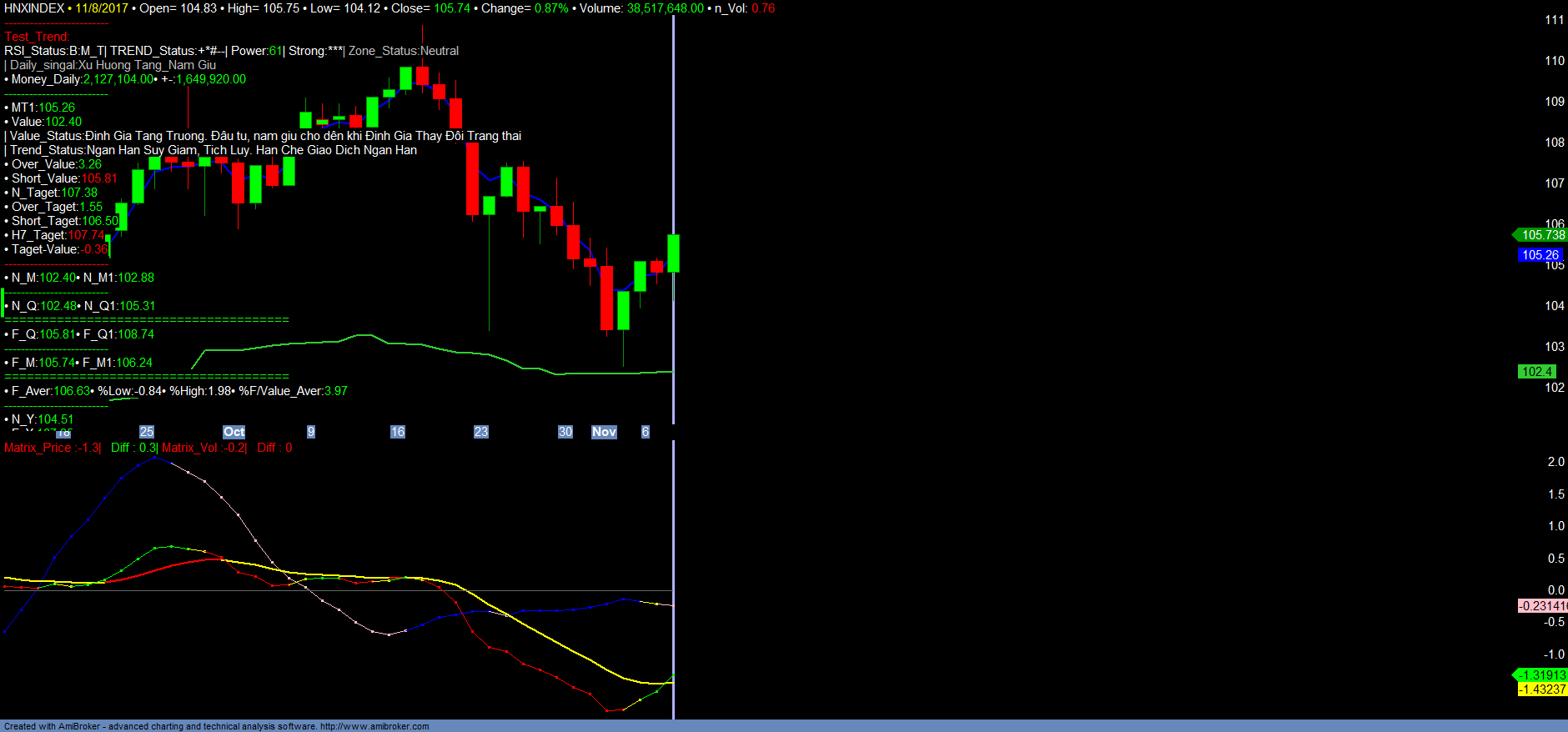Click the green 102.4 value axis tag
The image size is (1568, 732).
[1536, 372]
